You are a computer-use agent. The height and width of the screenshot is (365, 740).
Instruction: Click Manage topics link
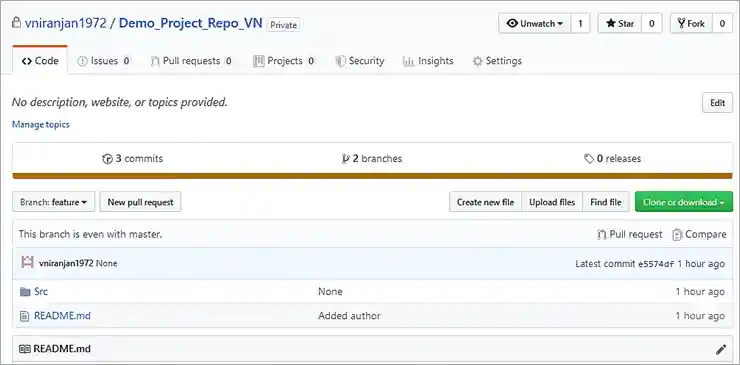(41, 125)
